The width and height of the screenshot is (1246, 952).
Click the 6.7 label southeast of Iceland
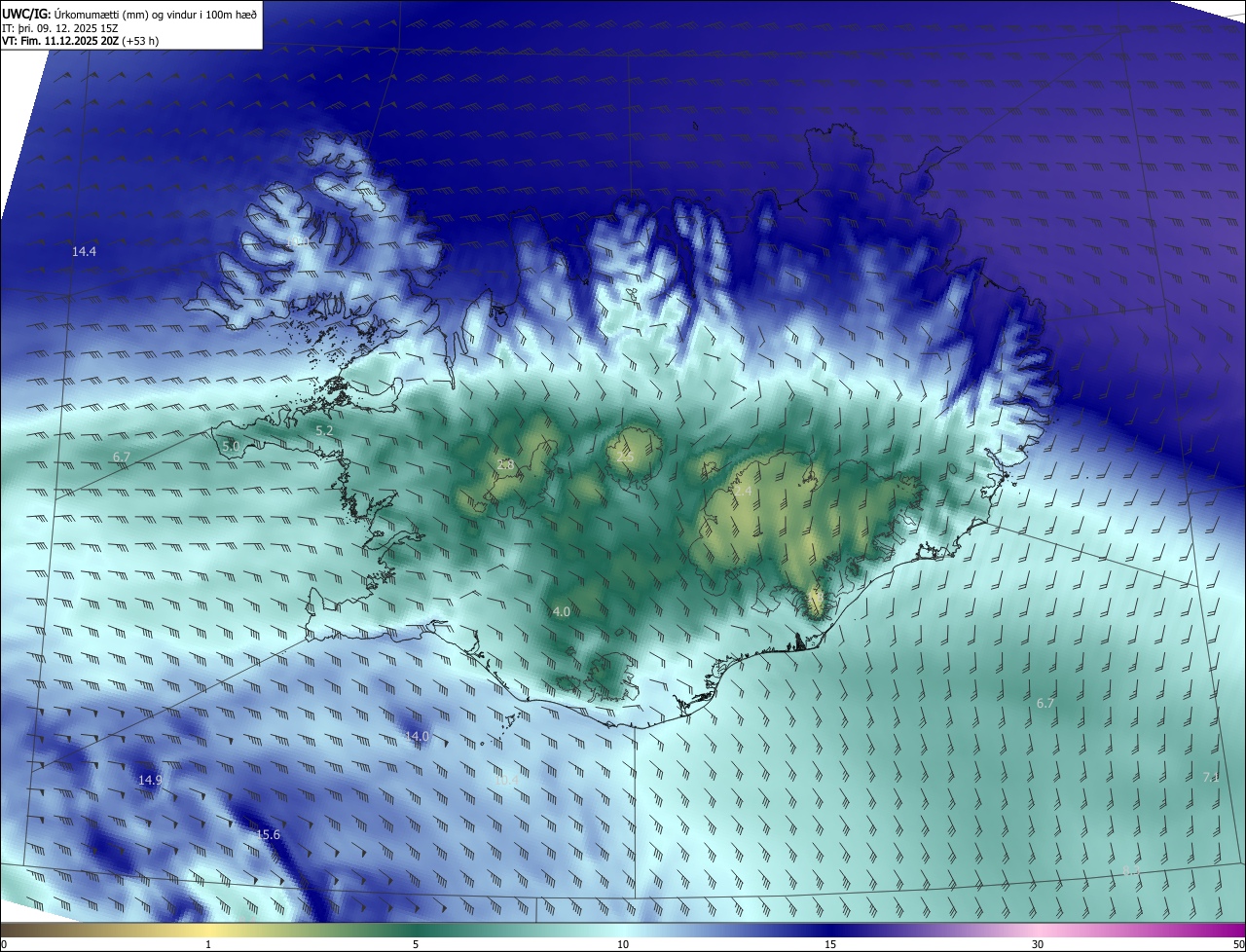click(x=1045, y=703)
